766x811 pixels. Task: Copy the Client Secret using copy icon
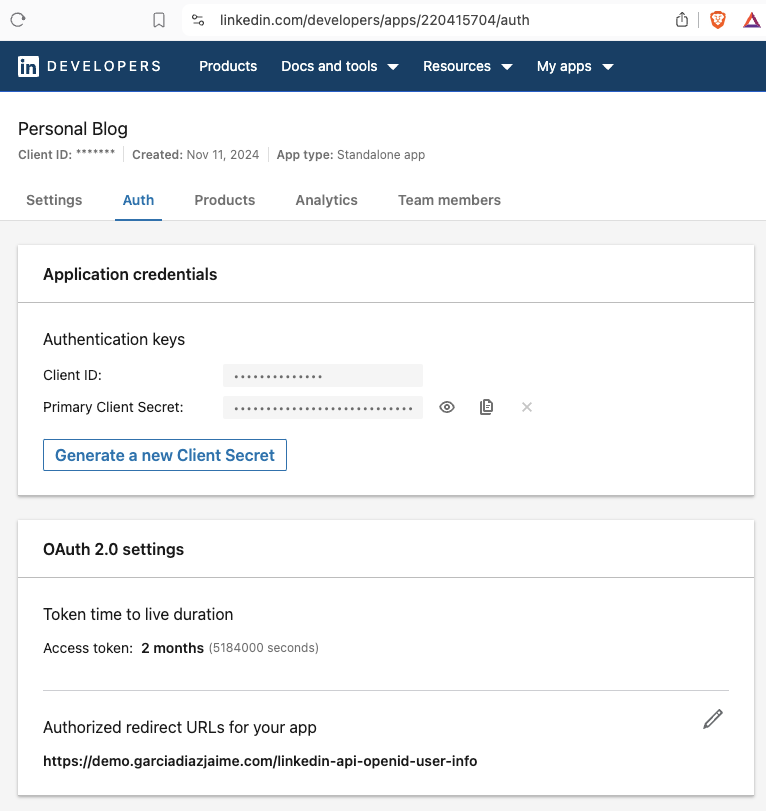(x=486, y=407)
